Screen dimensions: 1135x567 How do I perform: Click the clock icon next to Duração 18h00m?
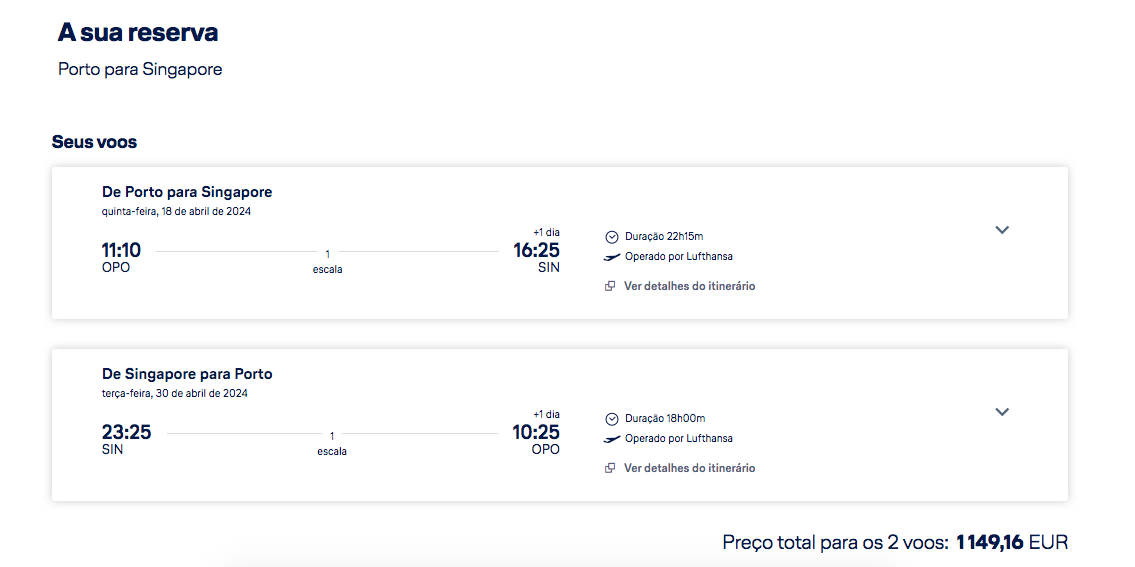[x=612, y=419]
